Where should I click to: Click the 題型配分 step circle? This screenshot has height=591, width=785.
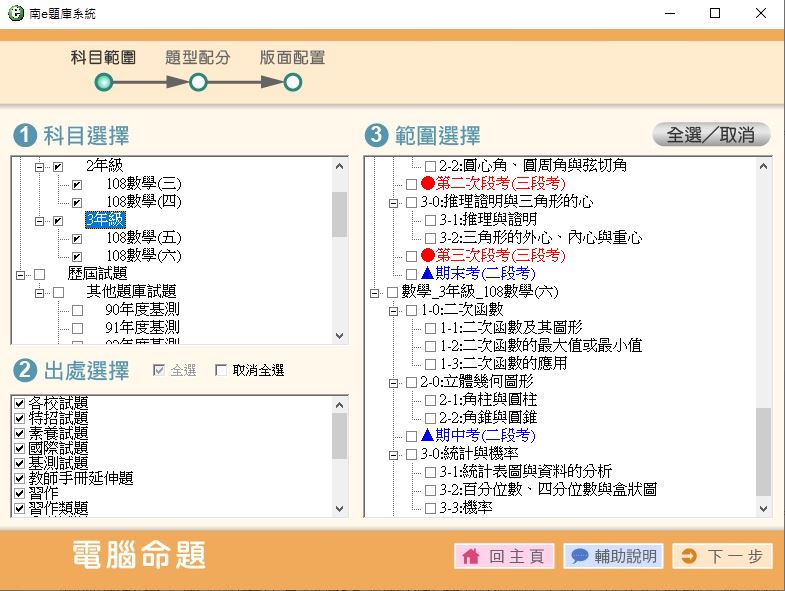198,83
